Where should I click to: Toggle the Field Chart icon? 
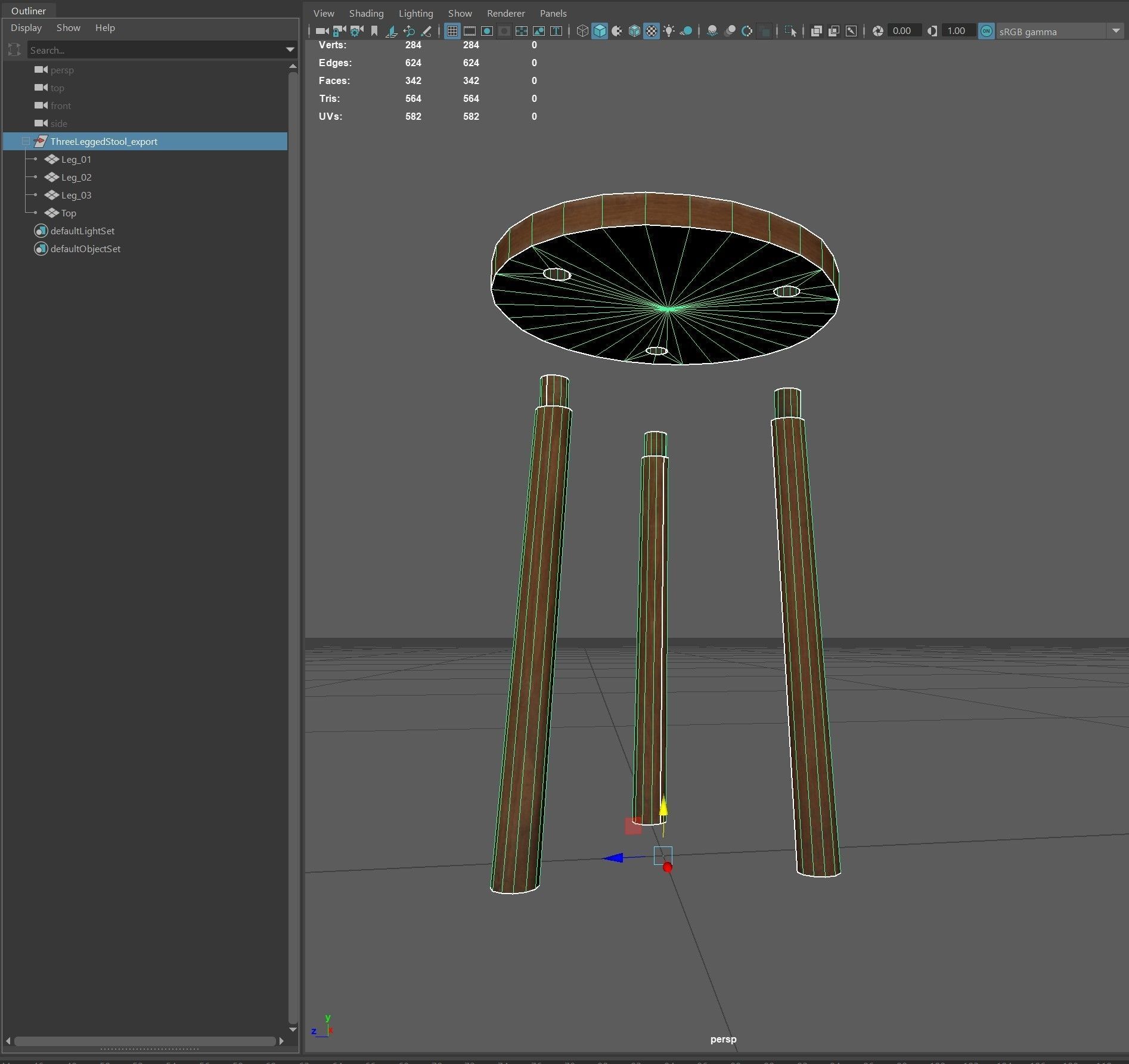coord(521,31)
